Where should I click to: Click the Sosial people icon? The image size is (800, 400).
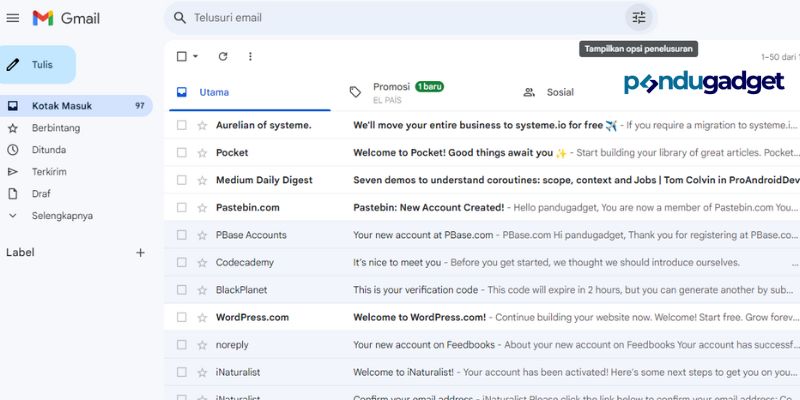click(529, 92)
